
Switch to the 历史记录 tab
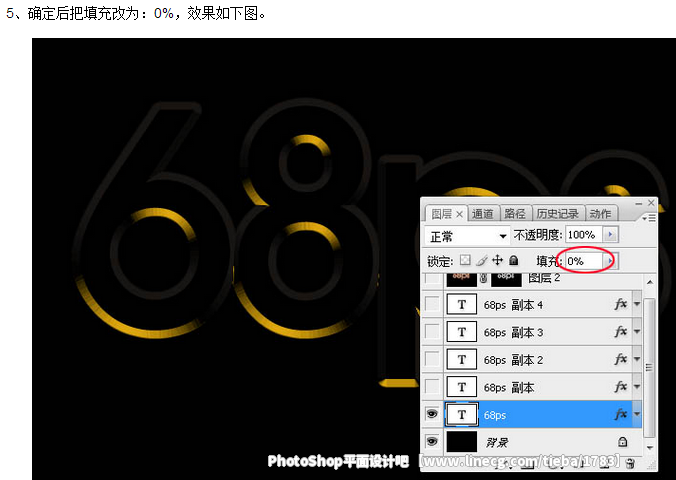(x=557, y=213)
